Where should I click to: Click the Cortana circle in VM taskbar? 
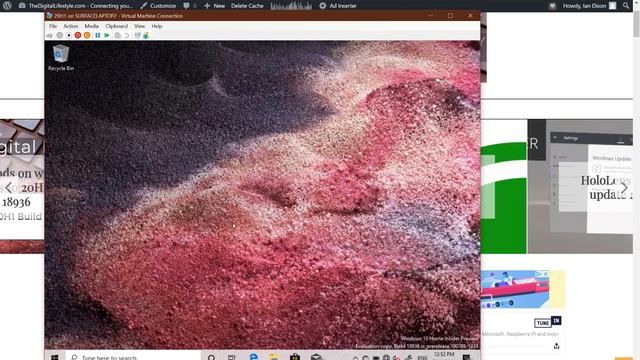(211, 357)
